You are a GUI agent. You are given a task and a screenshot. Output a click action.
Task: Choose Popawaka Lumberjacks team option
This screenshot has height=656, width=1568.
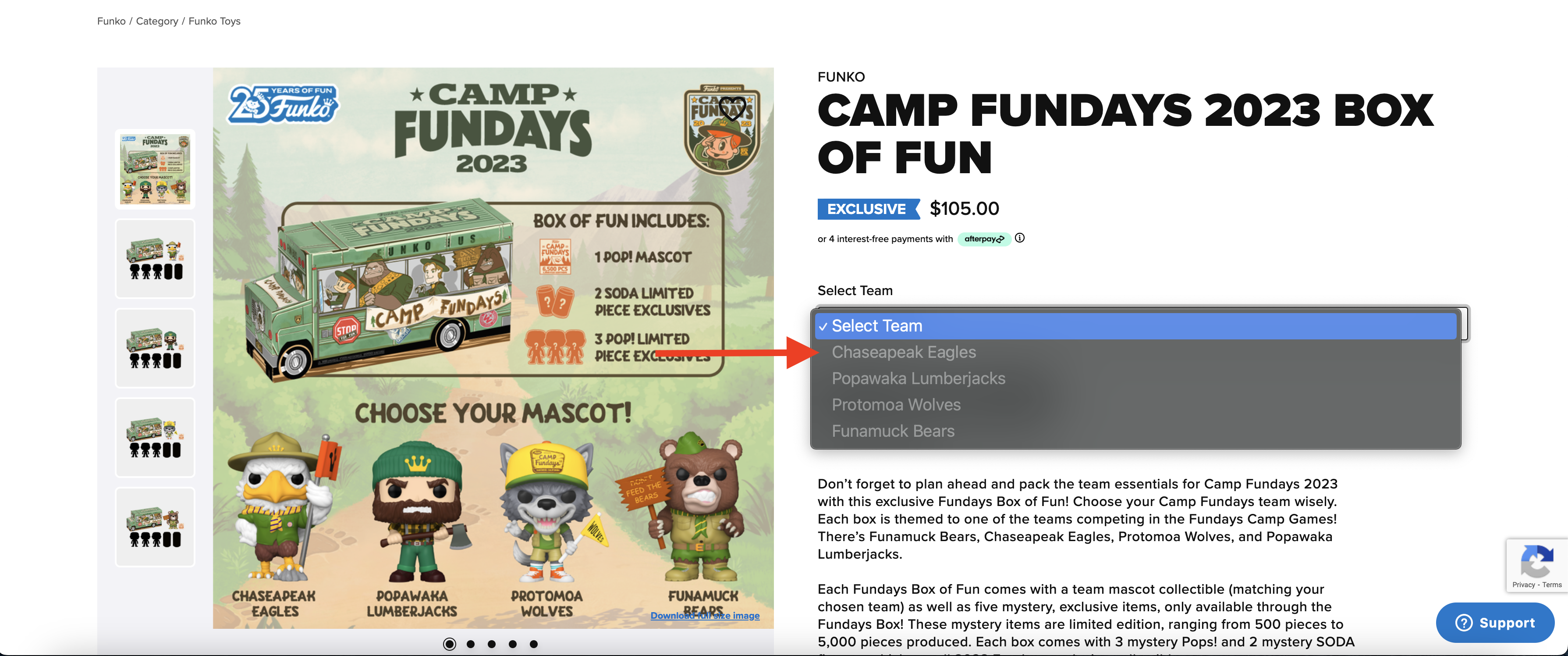(918, 378)
